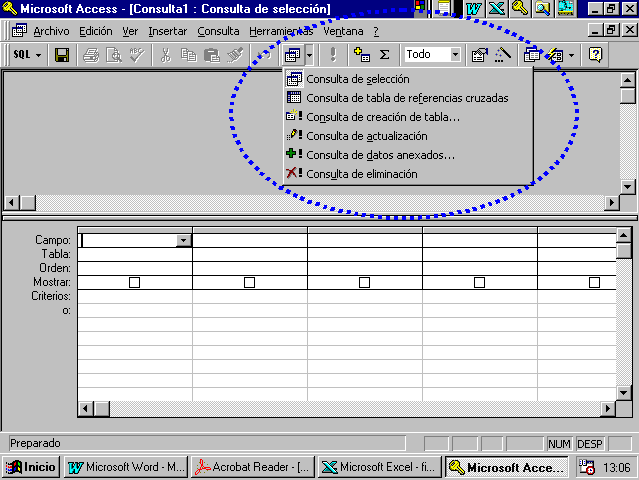Image resolution: width=639 pixels, height=480 pixels.
Task: Open the Properties toolbar icon
Action: 480,55
